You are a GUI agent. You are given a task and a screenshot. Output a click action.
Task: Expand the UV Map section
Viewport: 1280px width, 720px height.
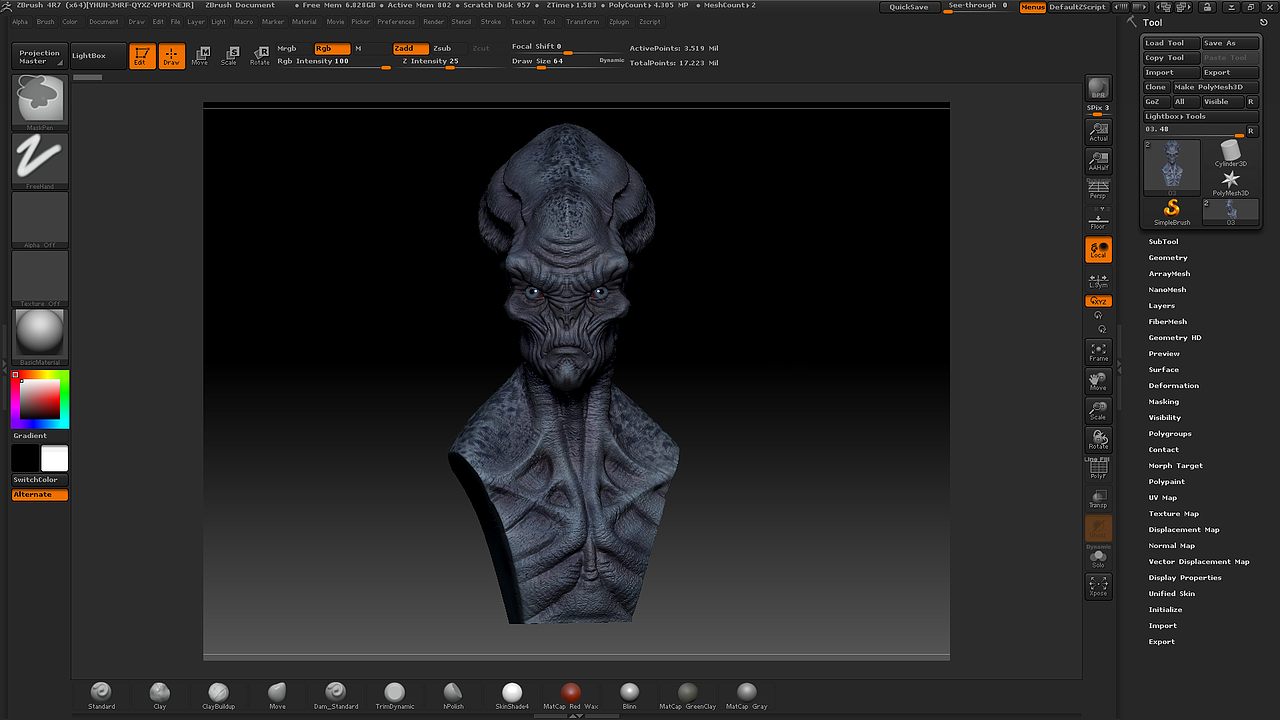[x=1163, y=498]
